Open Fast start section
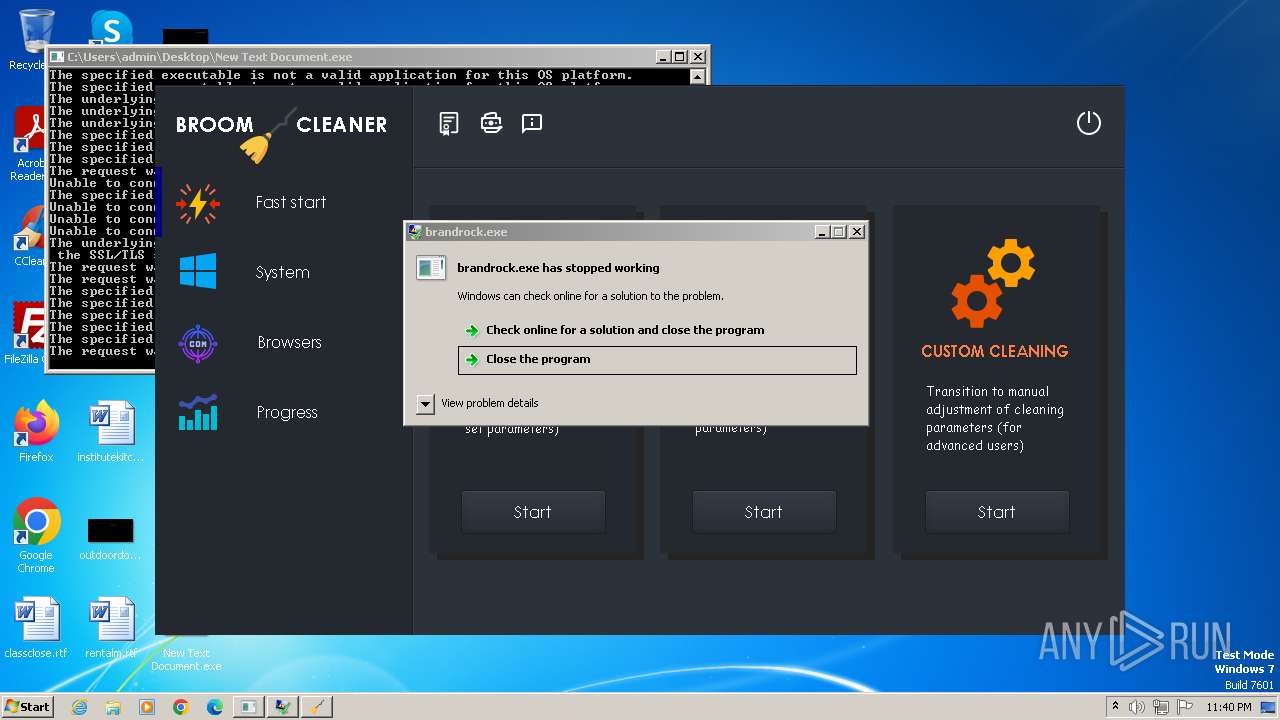1280x720 pixels. (x=290, y=202)
